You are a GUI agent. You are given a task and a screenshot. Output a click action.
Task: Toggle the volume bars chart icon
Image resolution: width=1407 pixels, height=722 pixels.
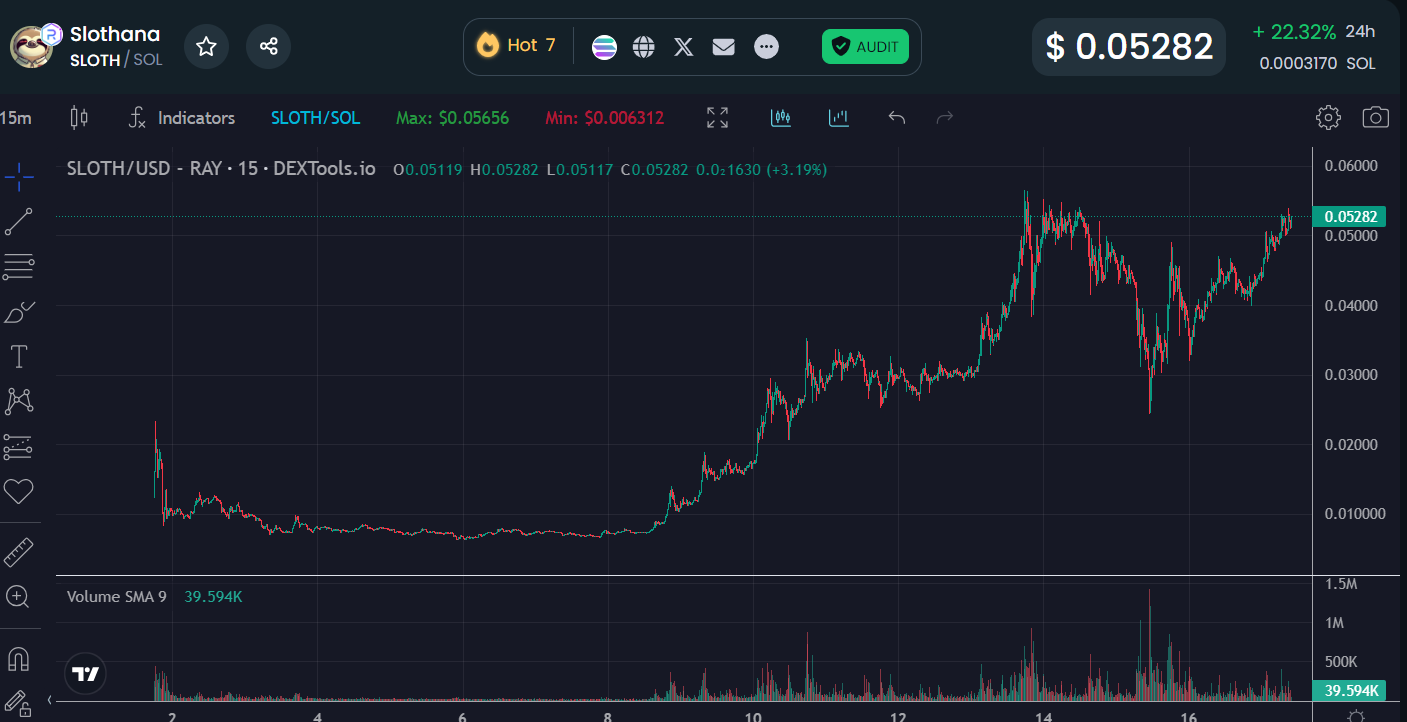pyautogui.click(x=839, y=118)
